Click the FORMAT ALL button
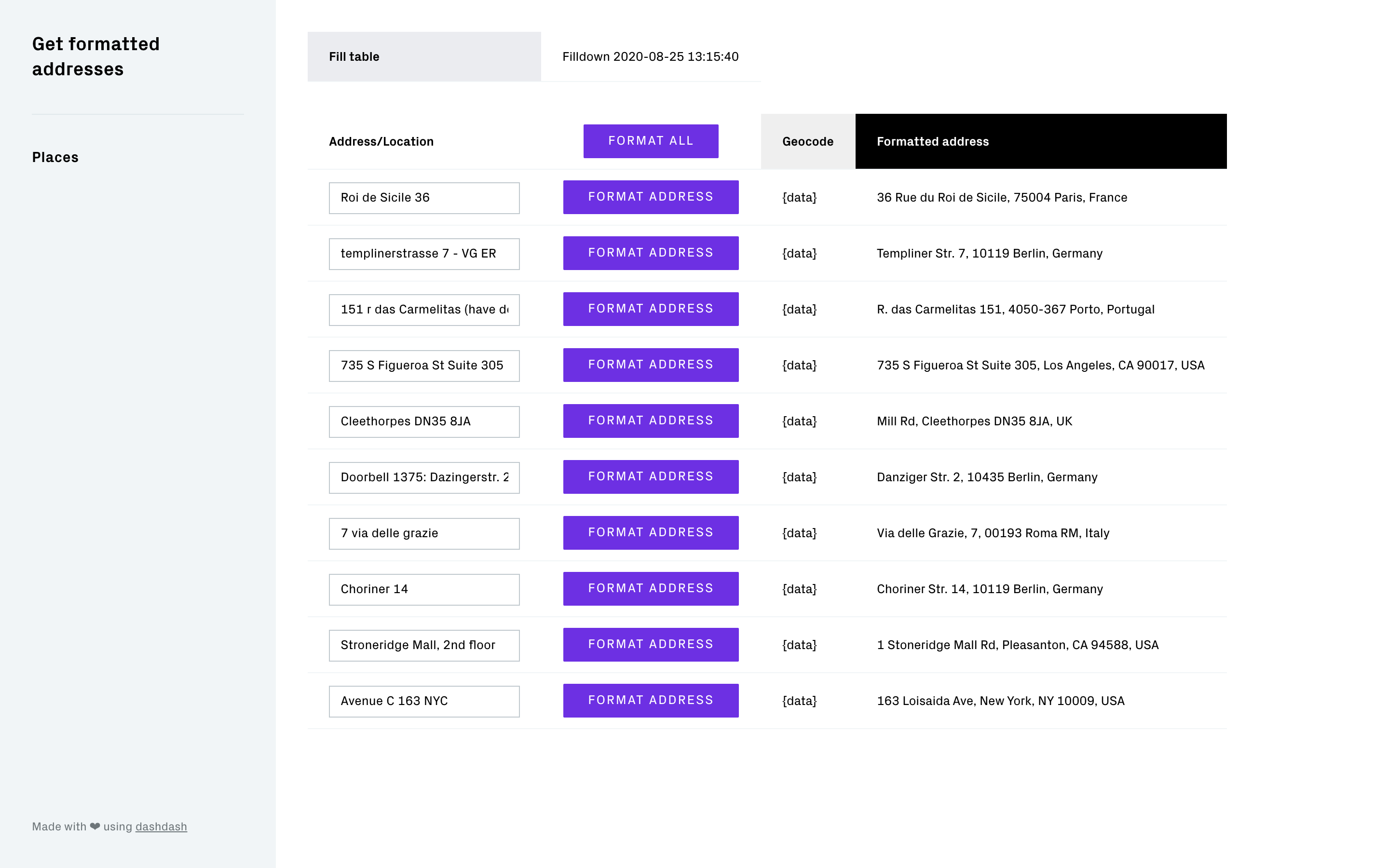The width and height of the screenshot is (1389, 868). 650,141
